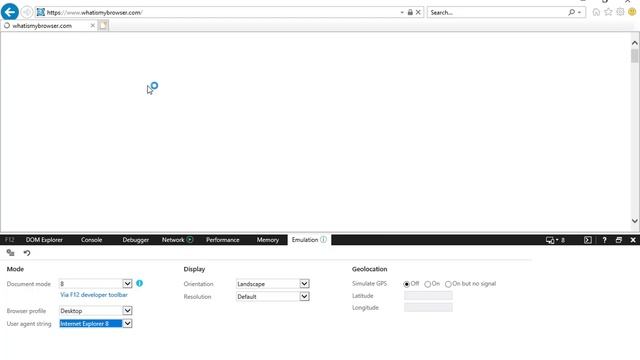Switch to the Performance tab
Image resolution: width=640 pixels, height=360 pixels.
(222, 240)
